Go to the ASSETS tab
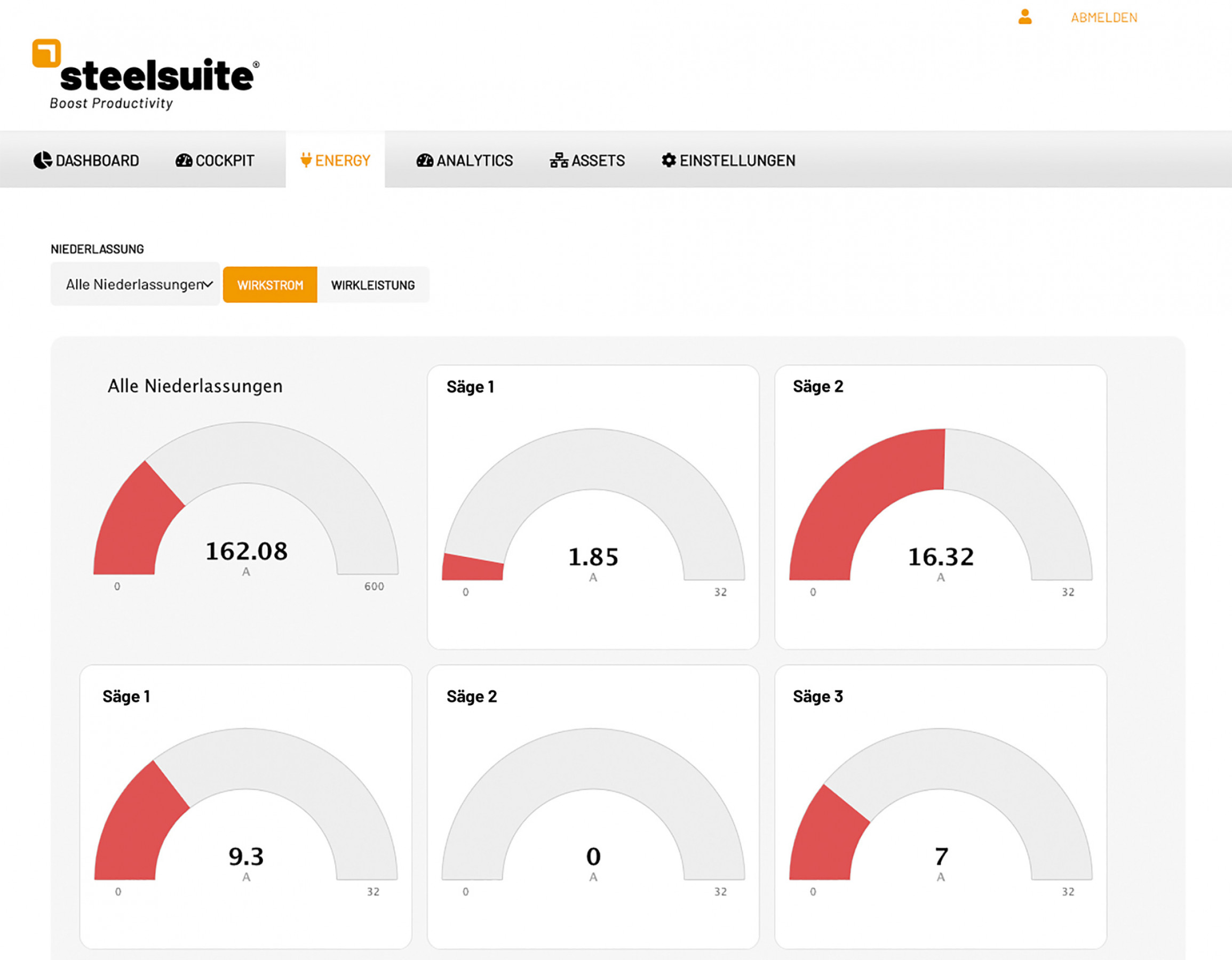 (598, 161)
